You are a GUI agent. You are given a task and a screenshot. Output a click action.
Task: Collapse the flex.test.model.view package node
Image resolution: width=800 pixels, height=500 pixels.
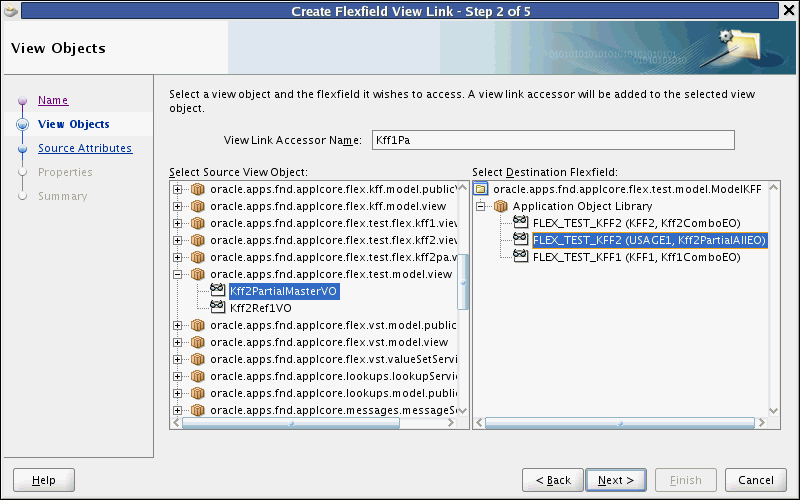coord(177,274)
